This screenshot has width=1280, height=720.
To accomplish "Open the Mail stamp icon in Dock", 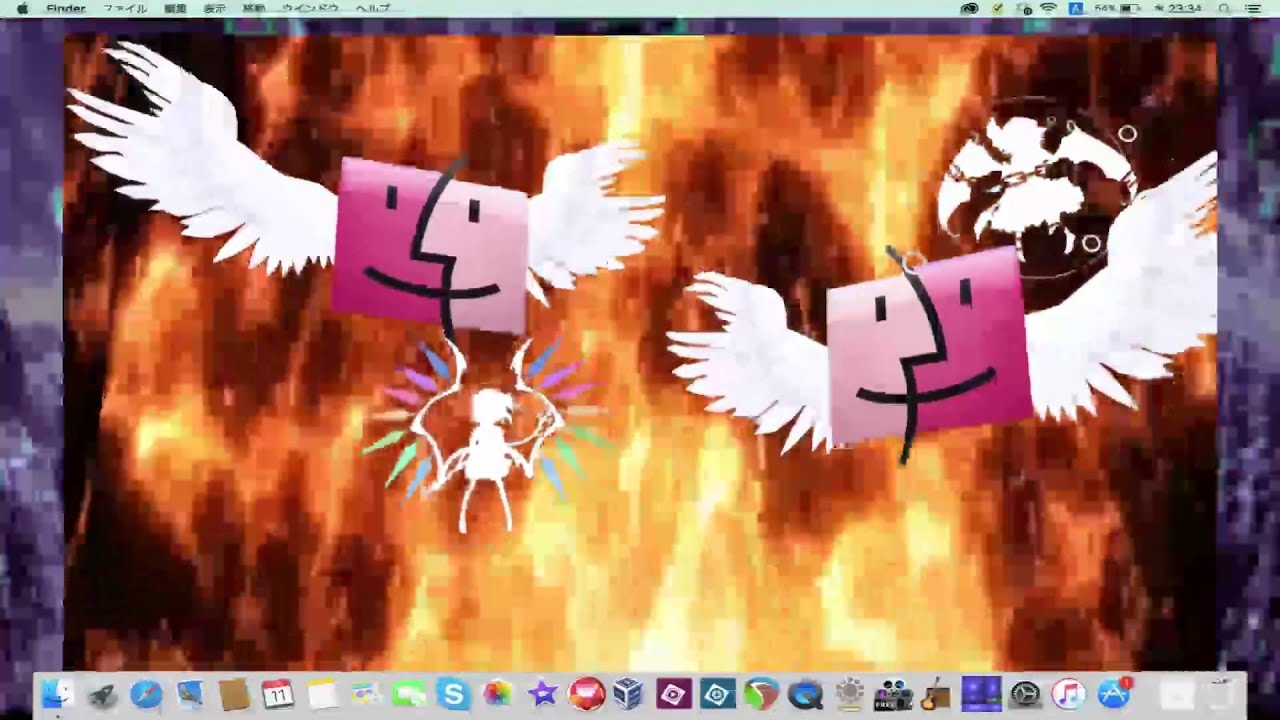I will tap(190, 694).
